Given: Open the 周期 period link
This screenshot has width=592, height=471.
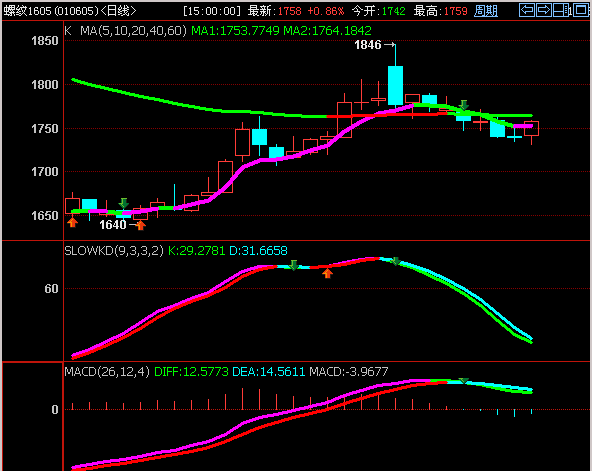Looking at the screenshot, I should (x=486, y=11).
